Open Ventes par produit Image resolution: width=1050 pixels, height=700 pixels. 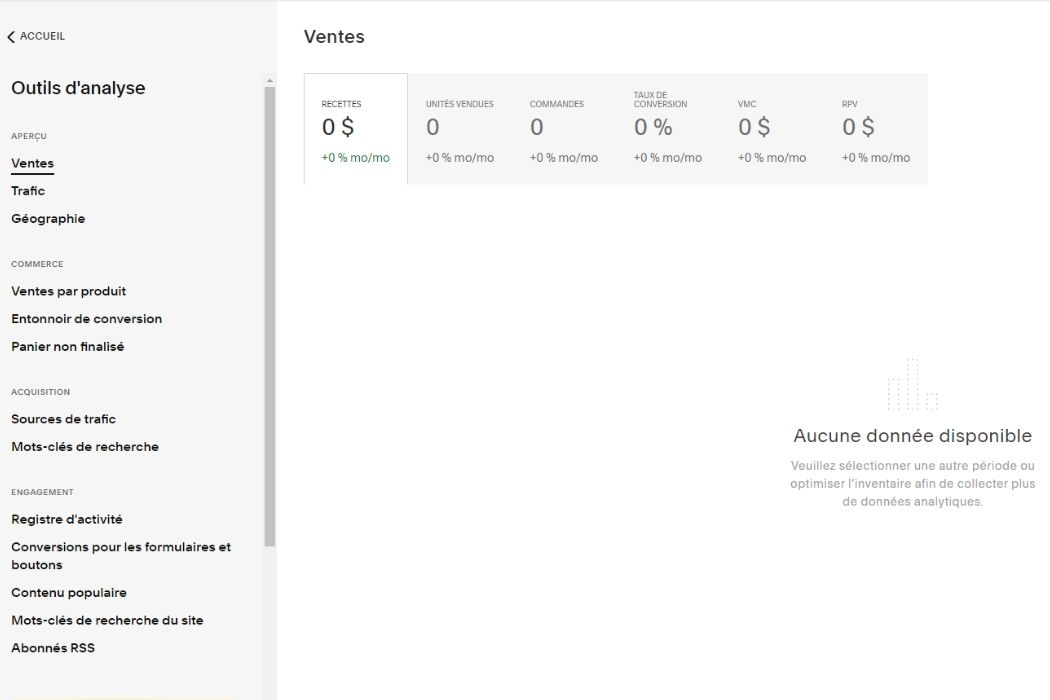[67, 291]
